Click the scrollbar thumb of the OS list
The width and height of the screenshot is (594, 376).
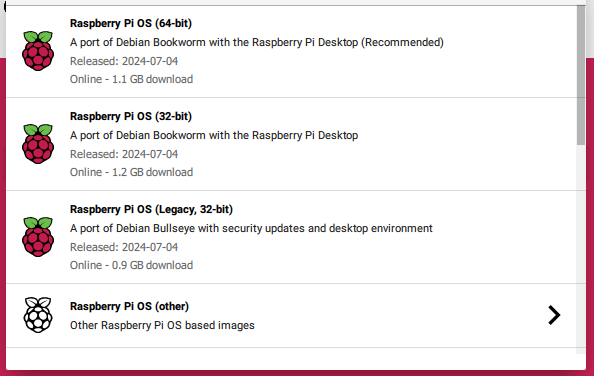tap(581, 75)
